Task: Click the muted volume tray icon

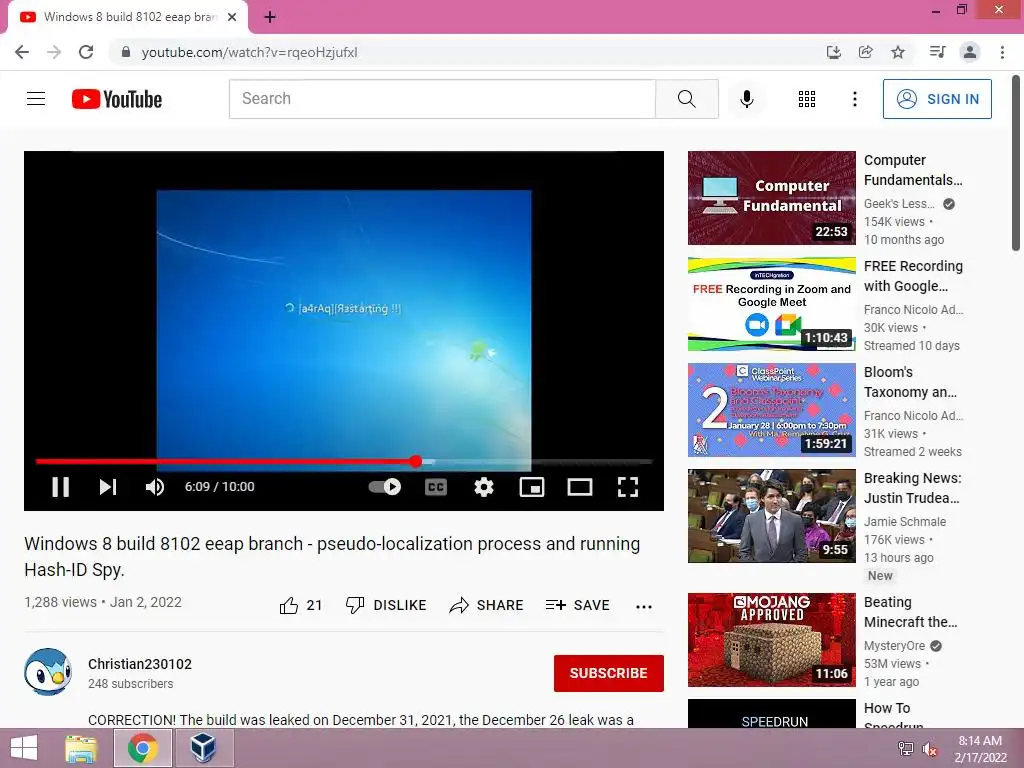Action: (929, 749)
